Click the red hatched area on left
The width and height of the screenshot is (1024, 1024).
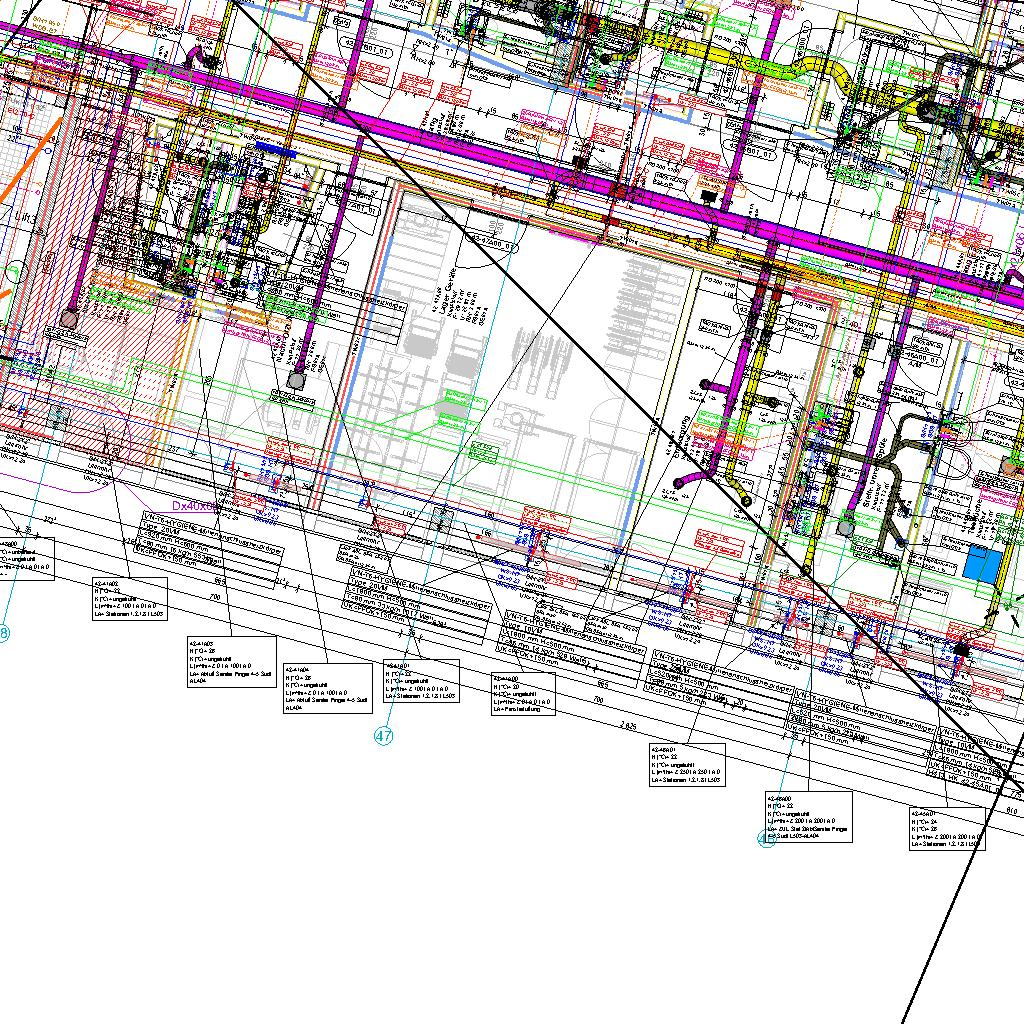click(x=100, y=390)
